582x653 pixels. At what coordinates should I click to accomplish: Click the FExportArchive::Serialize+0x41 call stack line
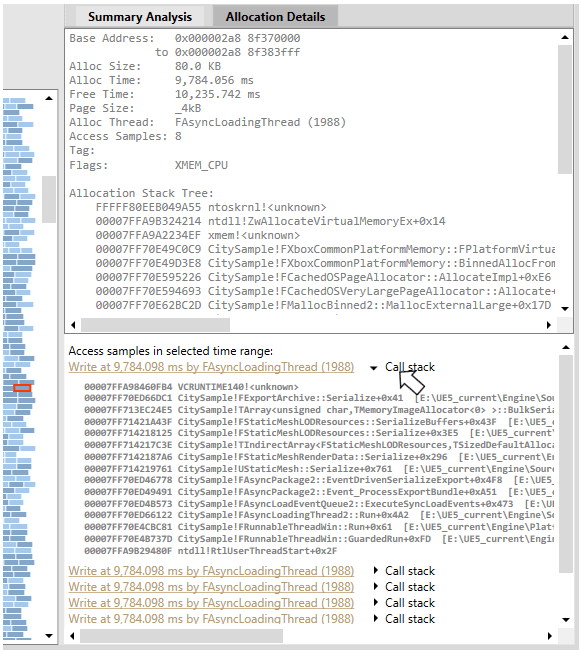click(x=319, y=398)
